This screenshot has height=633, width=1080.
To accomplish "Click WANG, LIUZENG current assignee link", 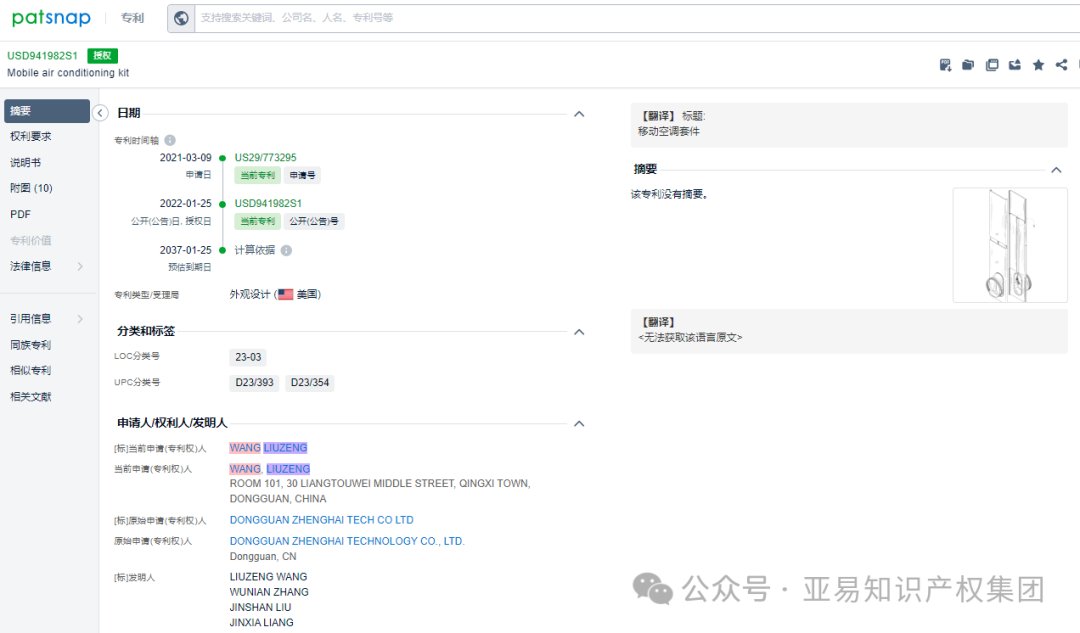I will pyautogui.click(x=270, y=469).
